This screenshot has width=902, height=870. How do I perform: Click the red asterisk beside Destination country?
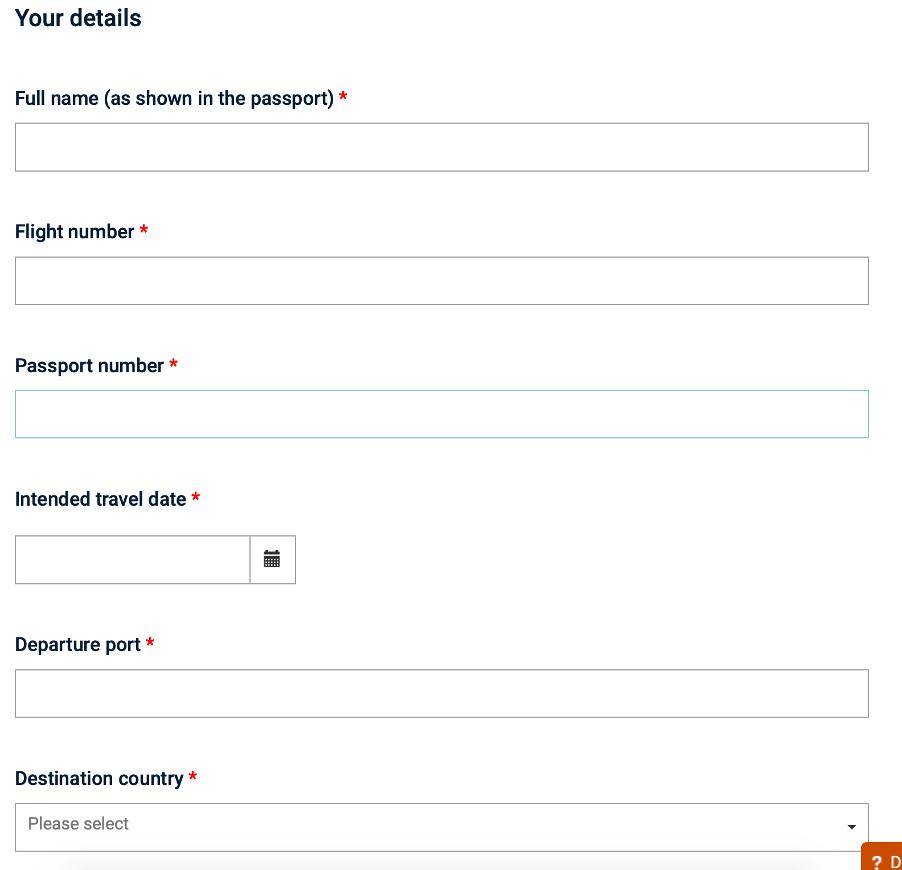click(x=193, y=778)
